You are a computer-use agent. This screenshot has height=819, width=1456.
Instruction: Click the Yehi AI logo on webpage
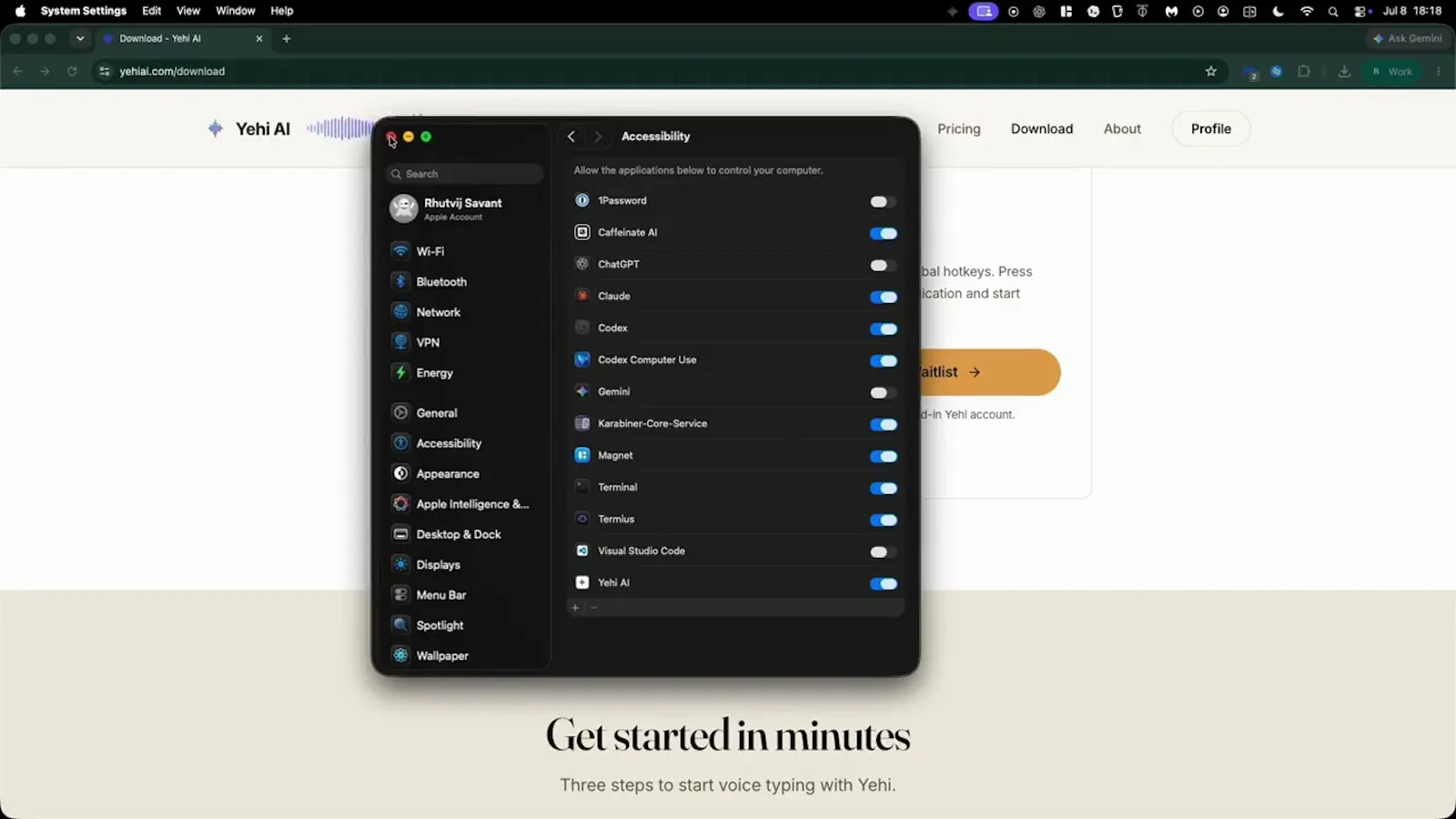248,129
